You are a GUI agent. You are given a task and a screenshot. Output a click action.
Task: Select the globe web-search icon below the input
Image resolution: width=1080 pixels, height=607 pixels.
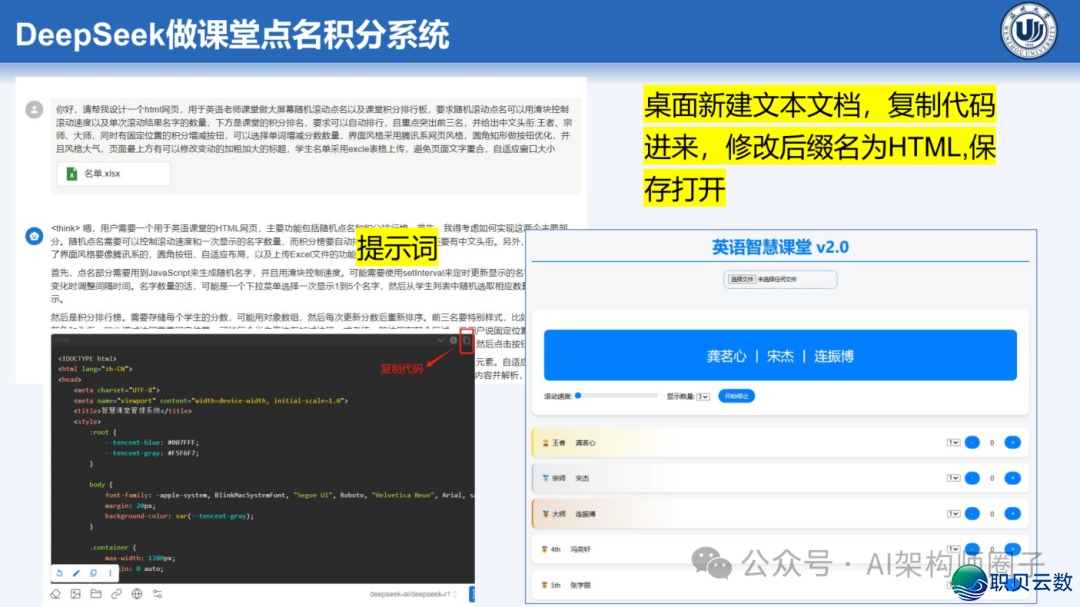click(x=136, y=593)
